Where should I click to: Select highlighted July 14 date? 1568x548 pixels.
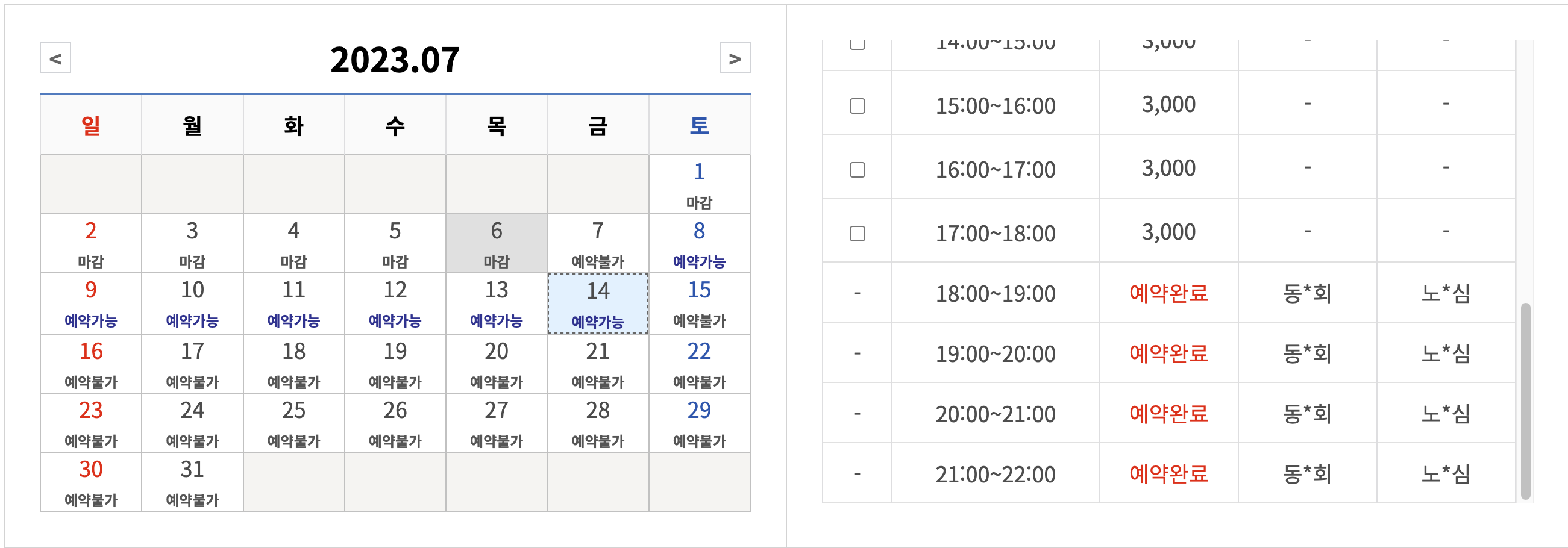click(598, 303)
